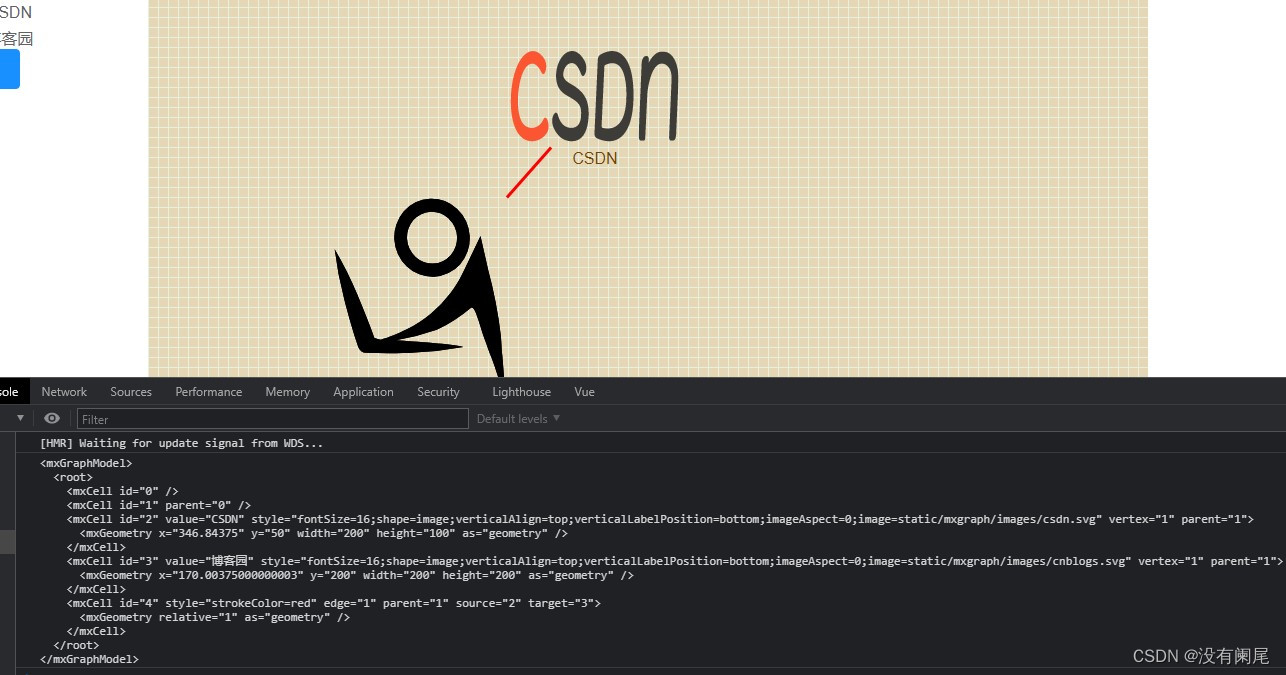Click the SDN text at top left
Screen dimensions: 1286x675
click(15, 12)
